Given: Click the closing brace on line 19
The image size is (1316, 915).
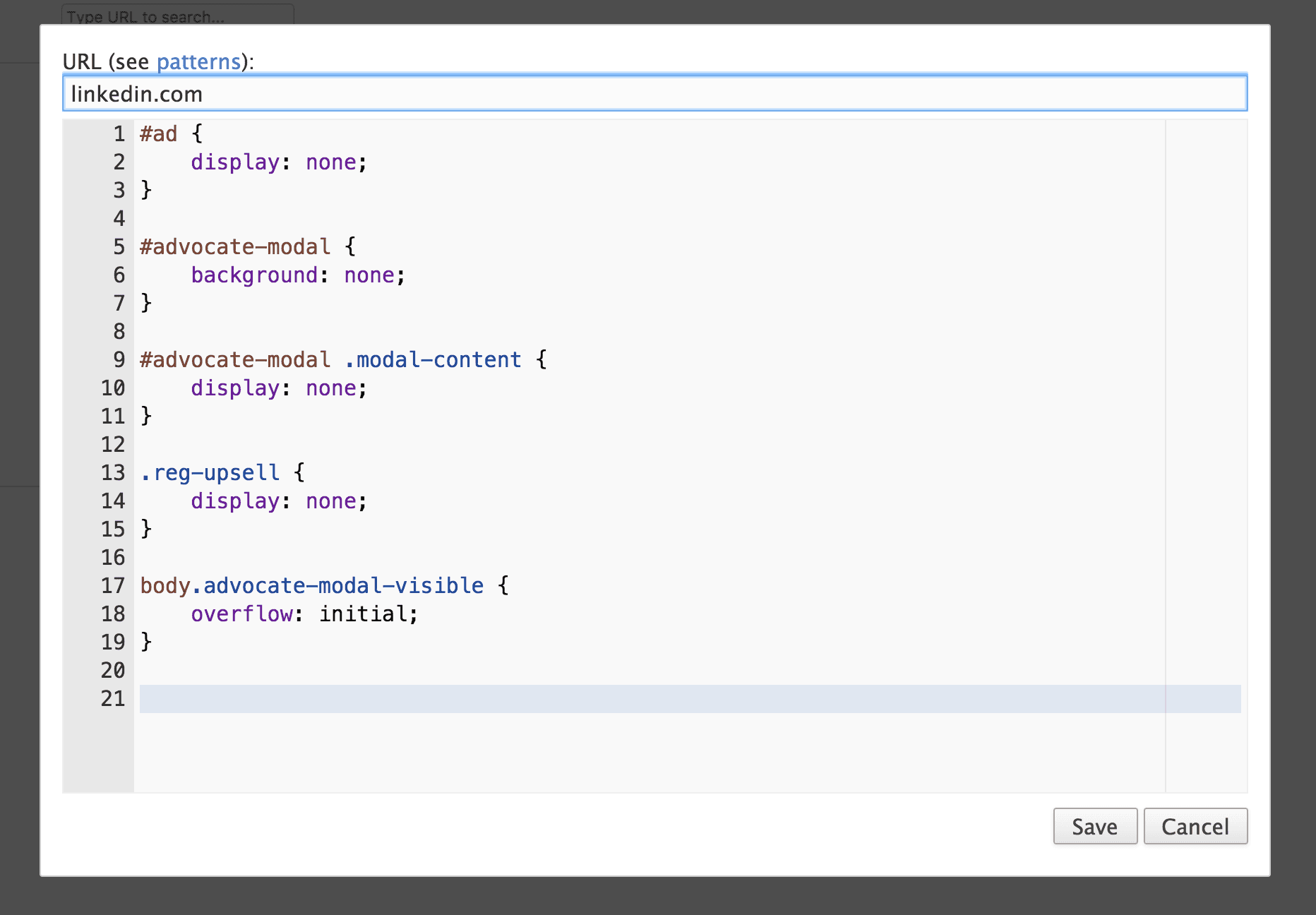Looking at the screenshot, I should click(x=146, y=642).
